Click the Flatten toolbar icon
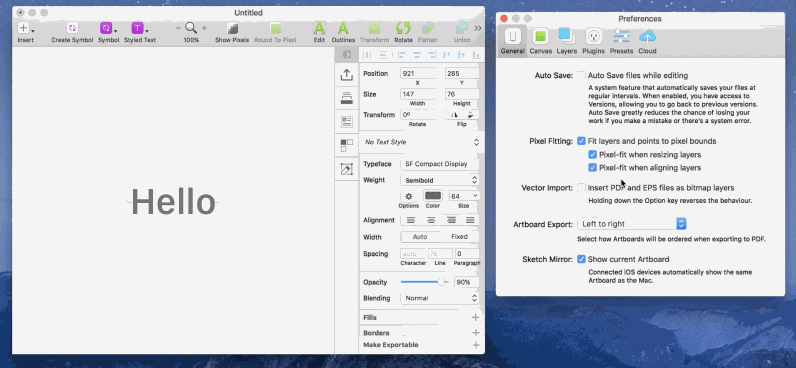The width and height of the screenshot is (796, 368). click(427, 28)
